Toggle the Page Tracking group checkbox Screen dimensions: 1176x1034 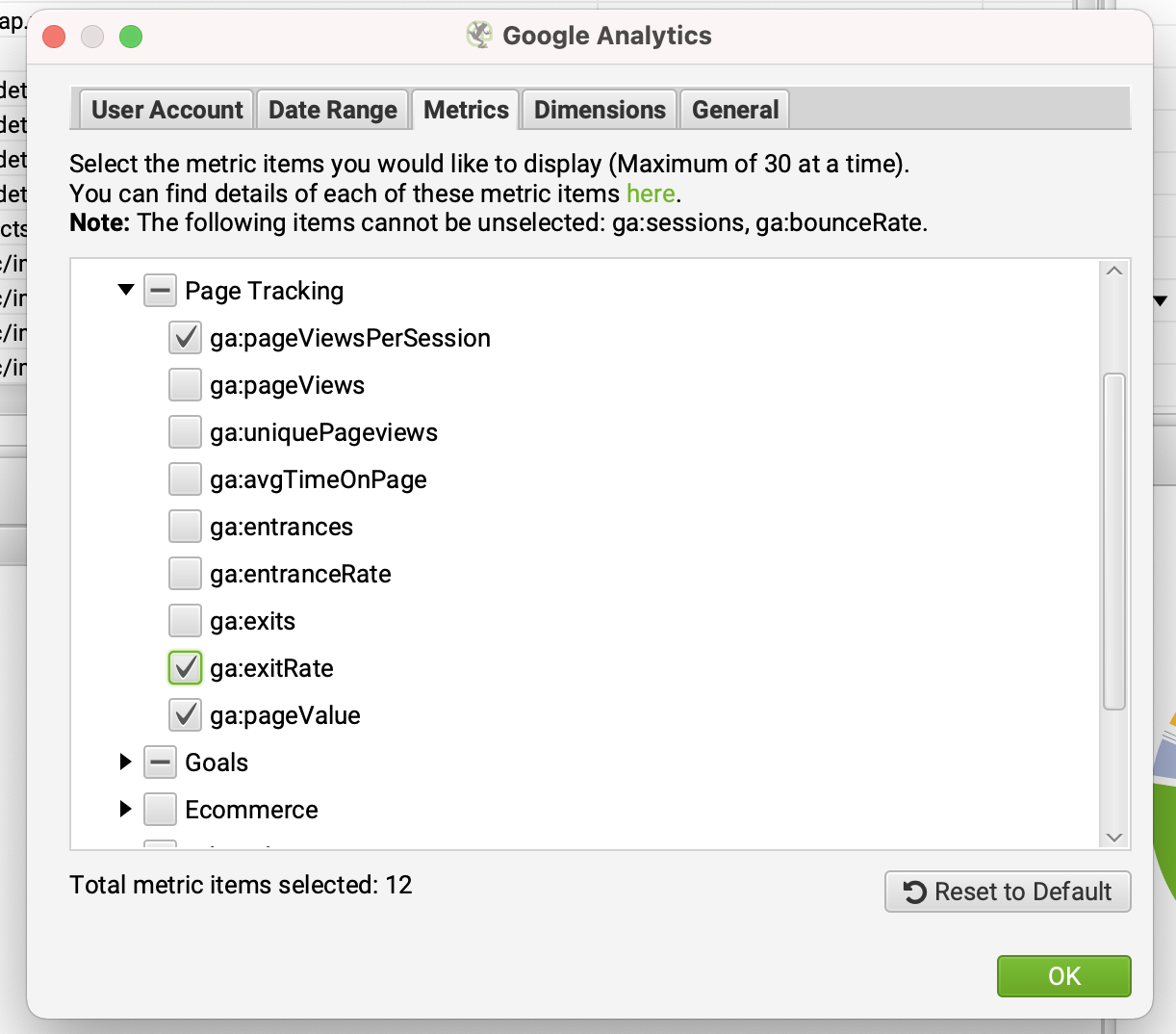coord(160,291)
